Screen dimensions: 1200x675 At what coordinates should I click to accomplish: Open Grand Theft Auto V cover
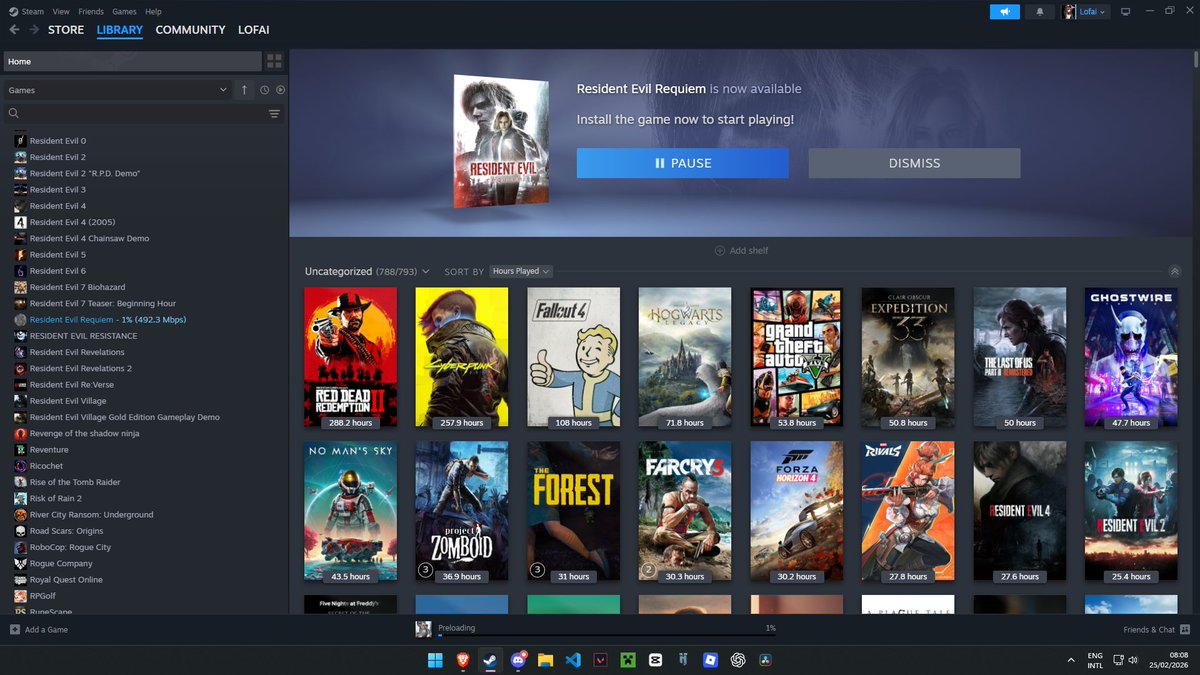tap(797, 357)
